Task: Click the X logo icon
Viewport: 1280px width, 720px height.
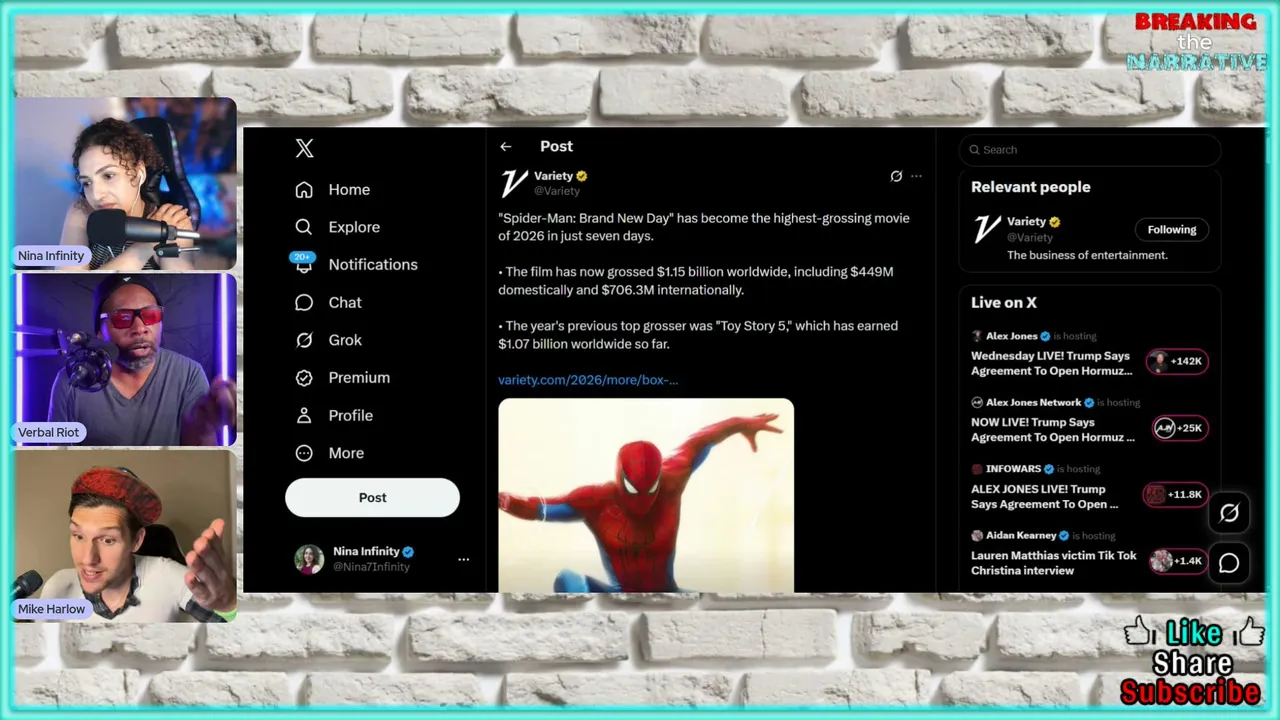Action: click(x=305, y=148)
